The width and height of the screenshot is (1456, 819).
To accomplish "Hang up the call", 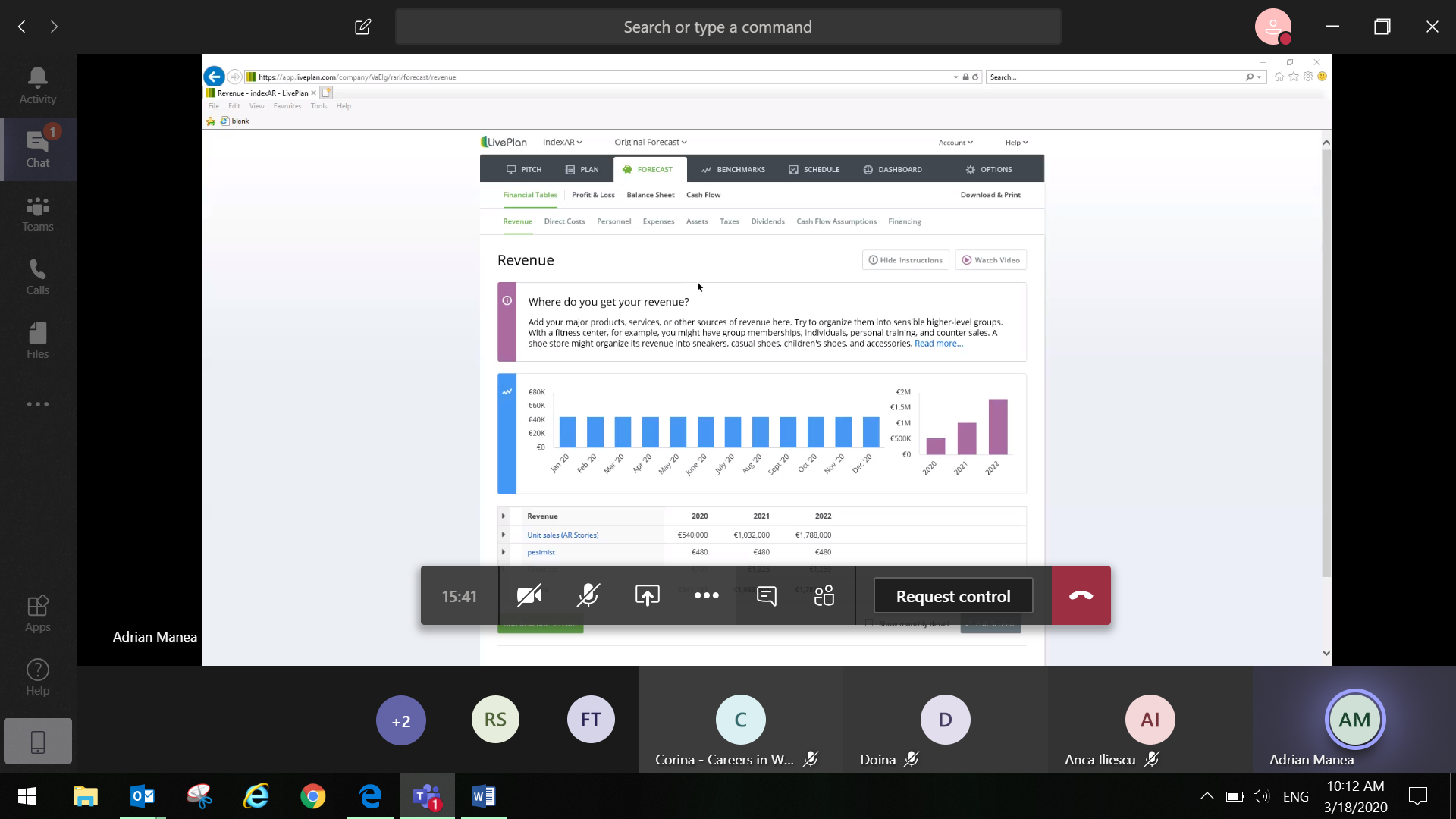I will click(1081, 596).
